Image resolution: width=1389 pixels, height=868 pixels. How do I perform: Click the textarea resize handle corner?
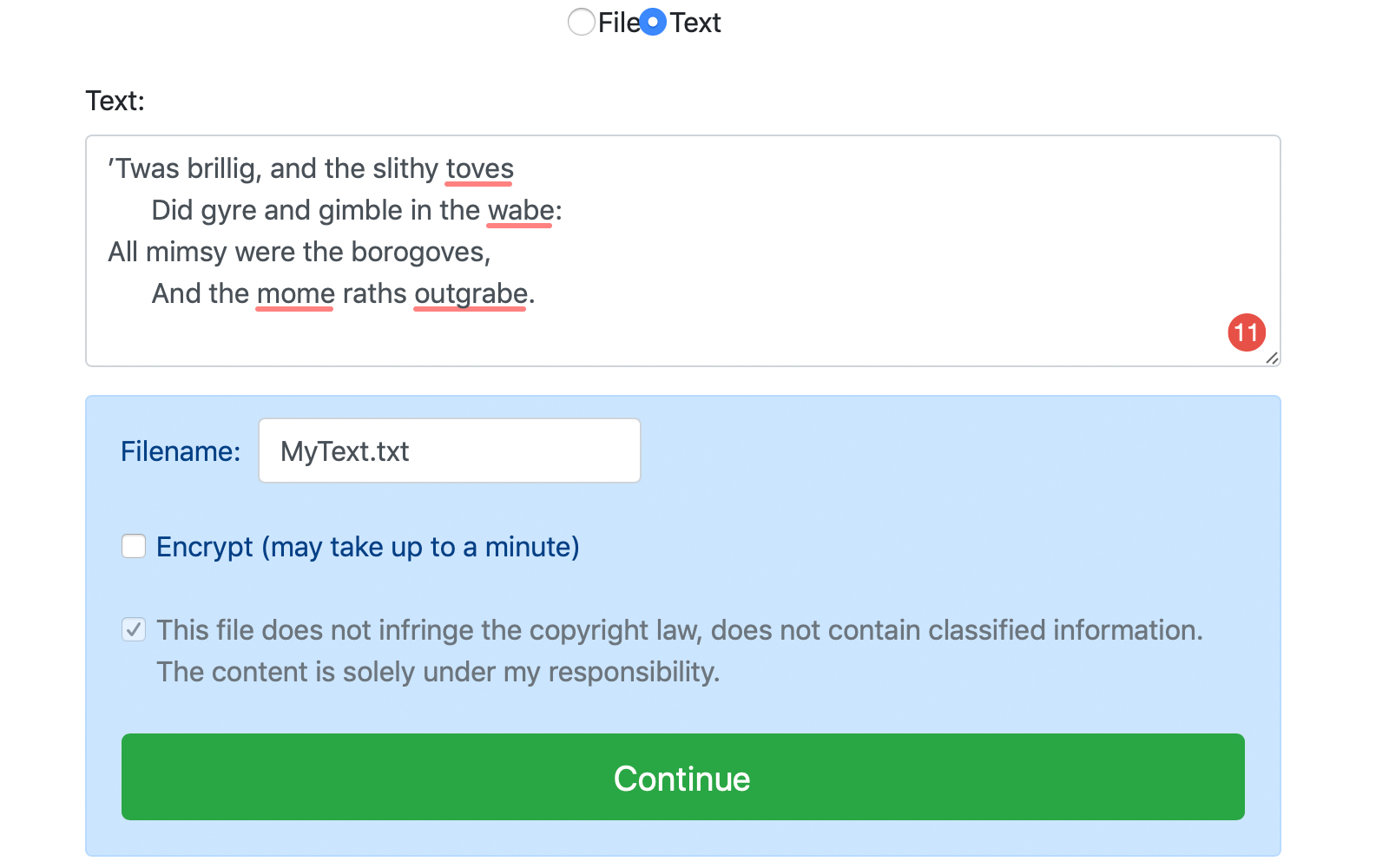(x=1272, y=358)
